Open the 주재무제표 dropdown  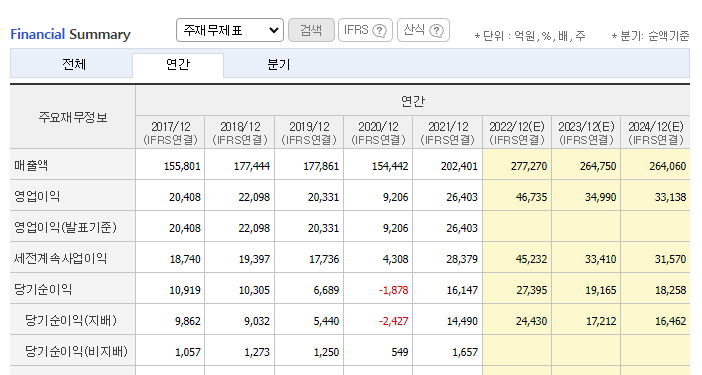230,30
